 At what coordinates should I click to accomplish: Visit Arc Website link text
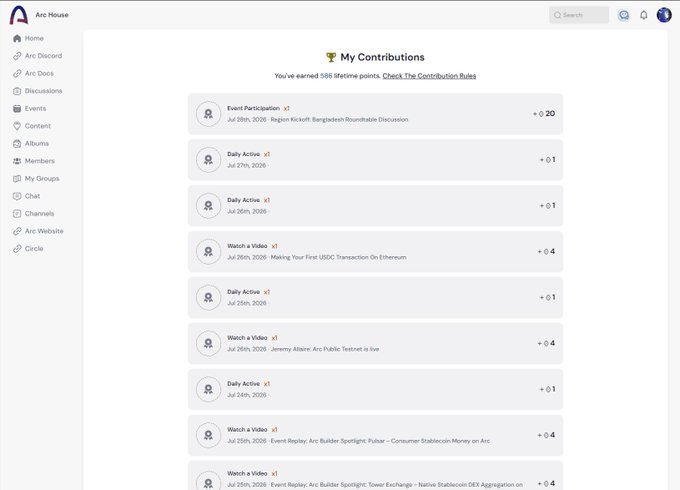[44, 231]
